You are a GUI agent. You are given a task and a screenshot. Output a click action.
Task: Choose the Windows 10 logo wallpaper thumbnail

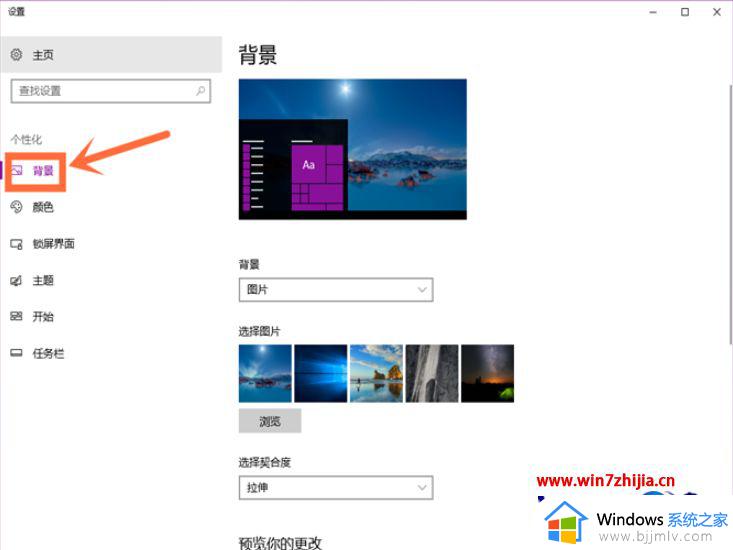coord(321,373)
